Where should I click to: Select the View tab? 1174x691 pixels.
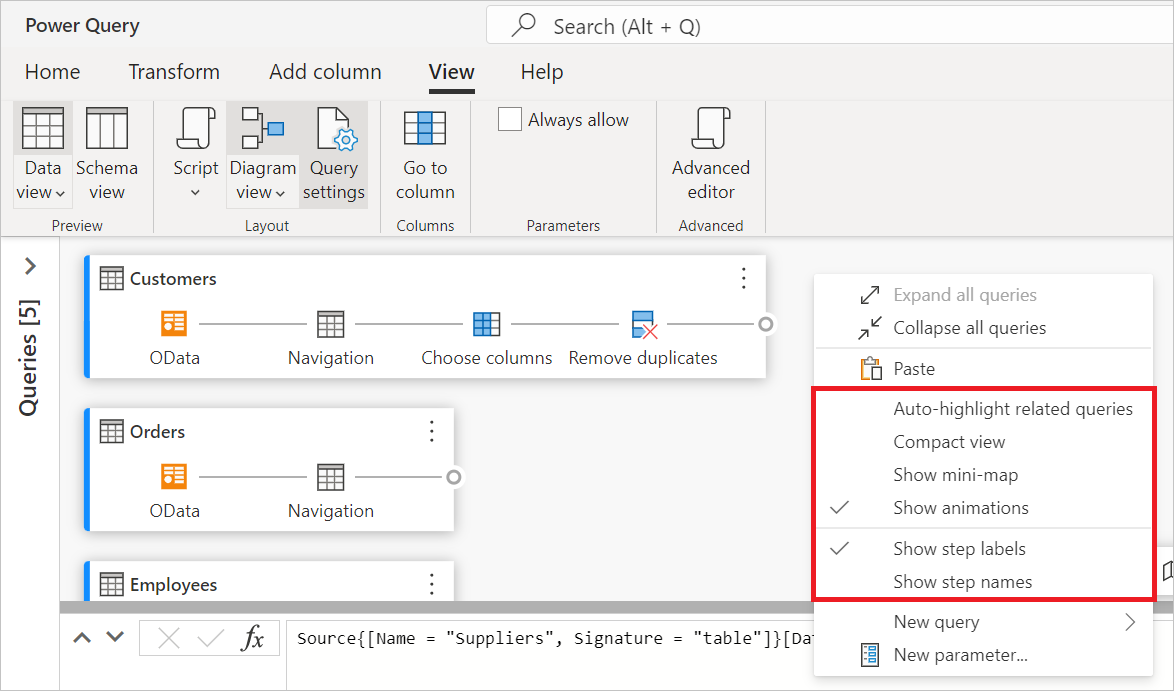tap(451, 72)
